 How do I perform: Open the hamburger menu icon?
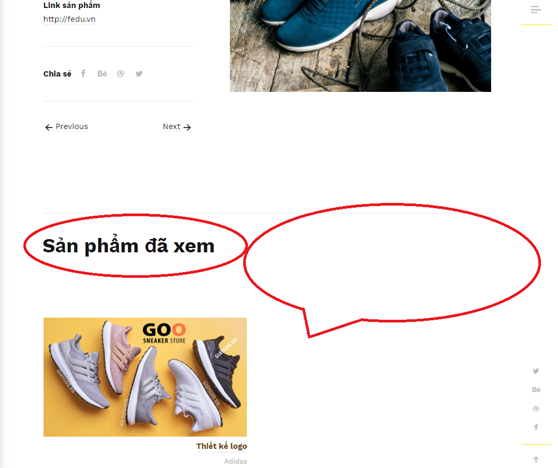tap(536, 10)
